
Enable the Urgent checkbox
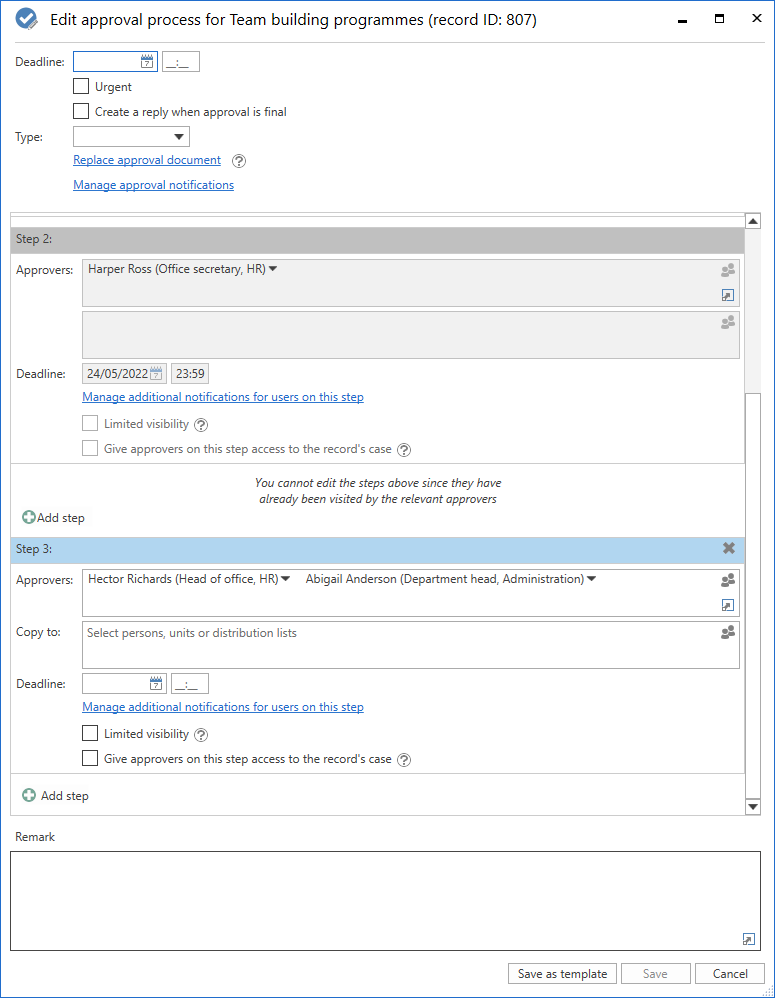pos(81,87)
